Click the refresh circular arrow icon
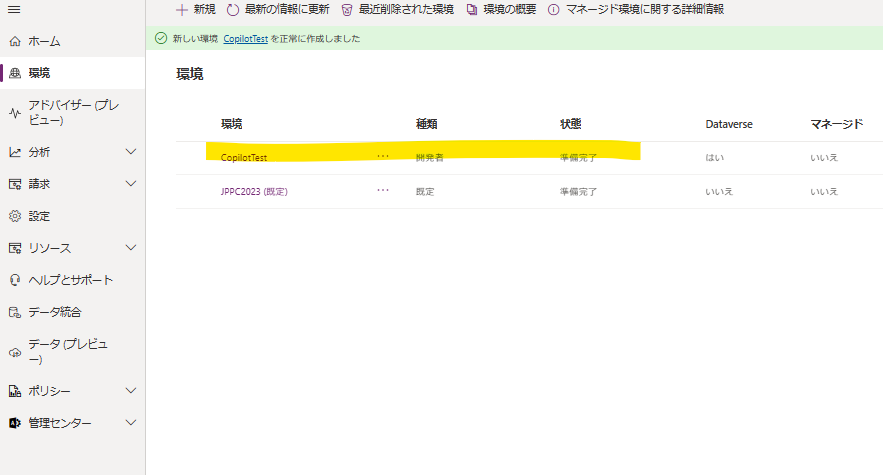This screenshot has height=475, width=883. [x=233, y=10]
